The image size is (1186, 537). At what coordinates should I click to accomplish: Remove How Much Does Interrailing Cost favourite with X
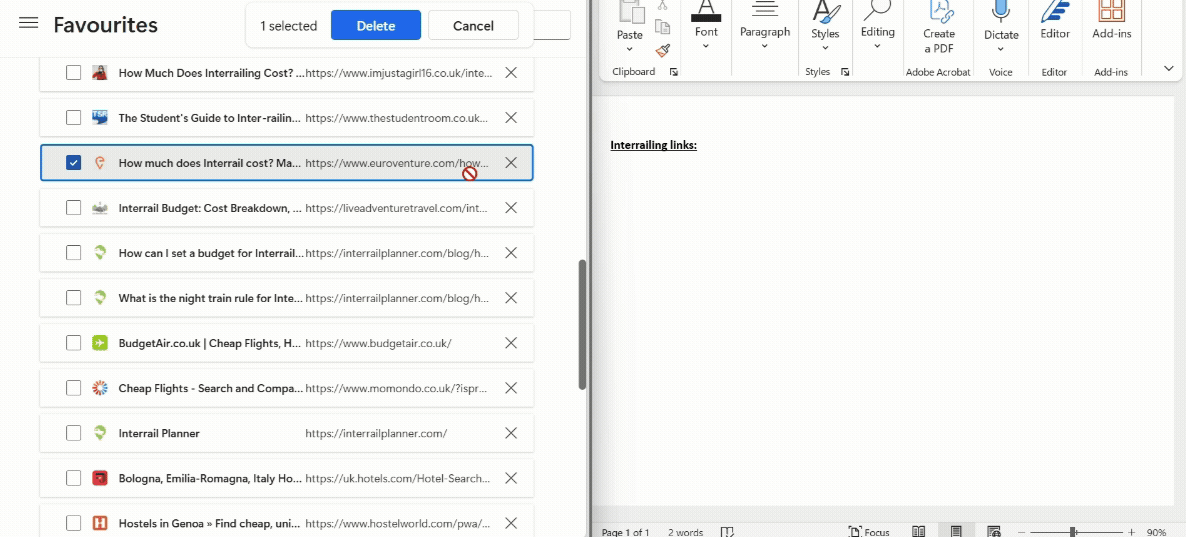click(x=511, y=73)
